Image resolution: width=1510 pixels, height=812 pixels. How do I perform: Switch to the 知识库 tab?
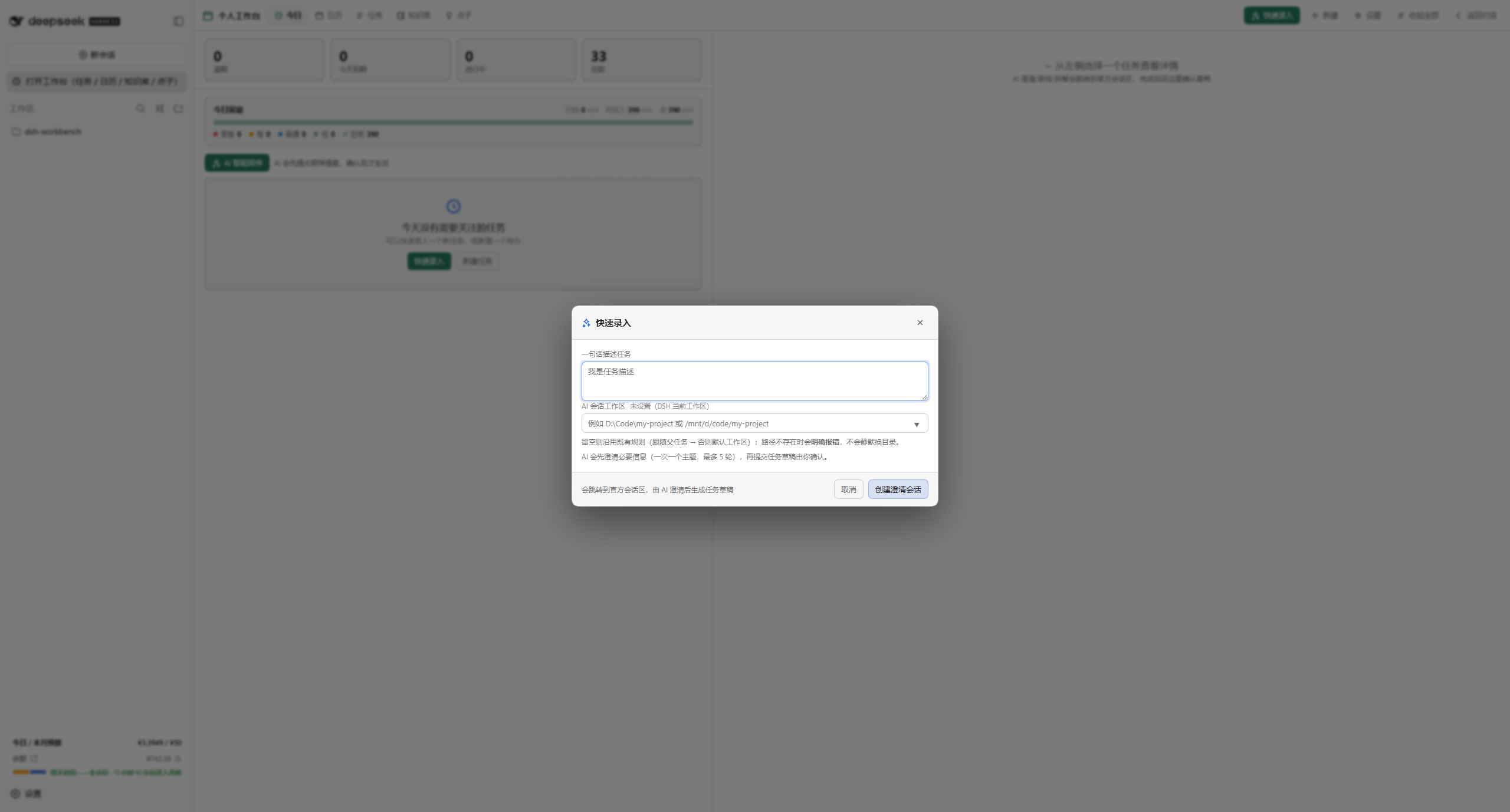pyautogui.click(x=413, y=15)
